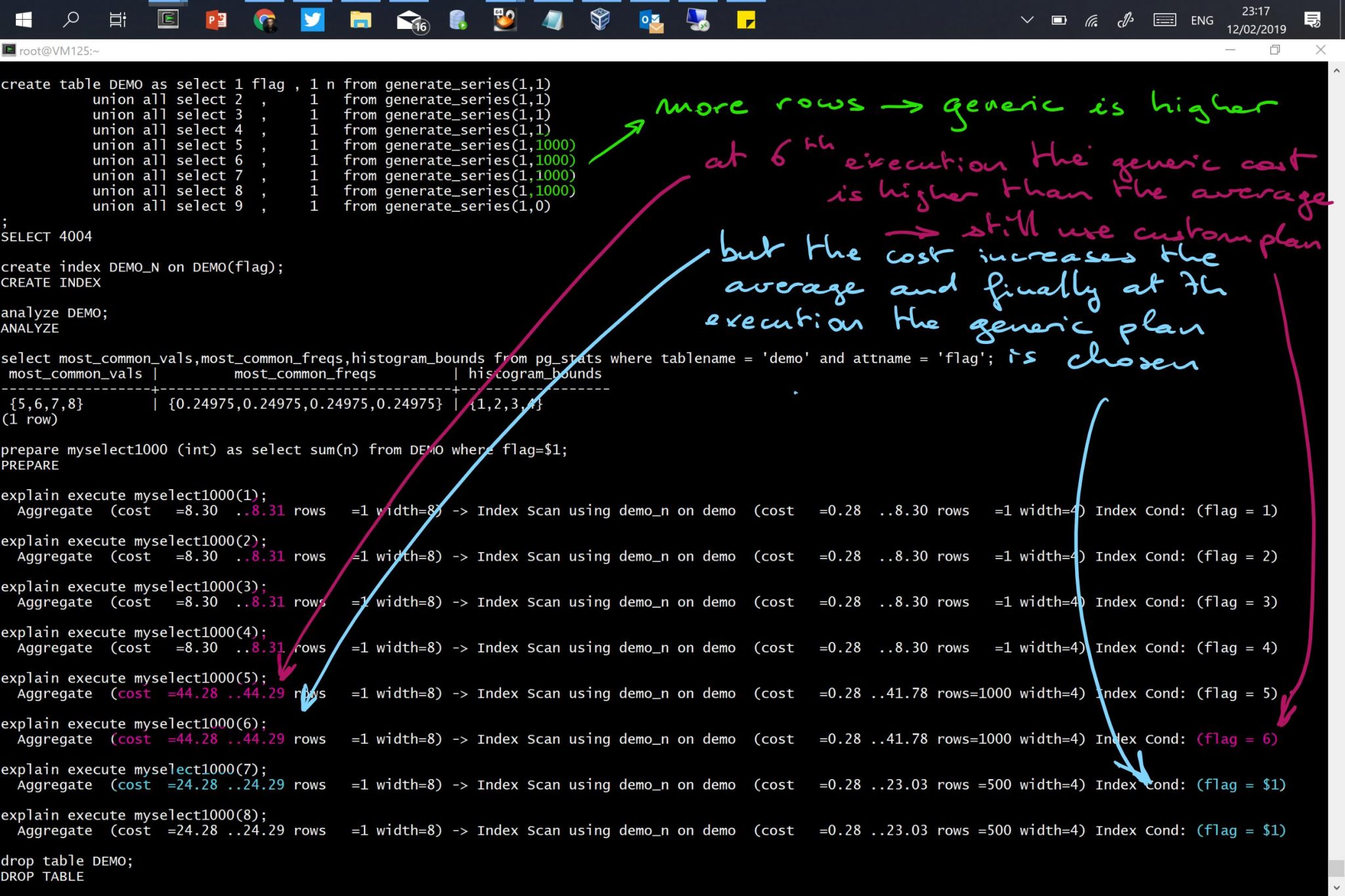
Task: Open VirtualBox from the taskbar
Action: pyautogui.click(x=600, y=20)
